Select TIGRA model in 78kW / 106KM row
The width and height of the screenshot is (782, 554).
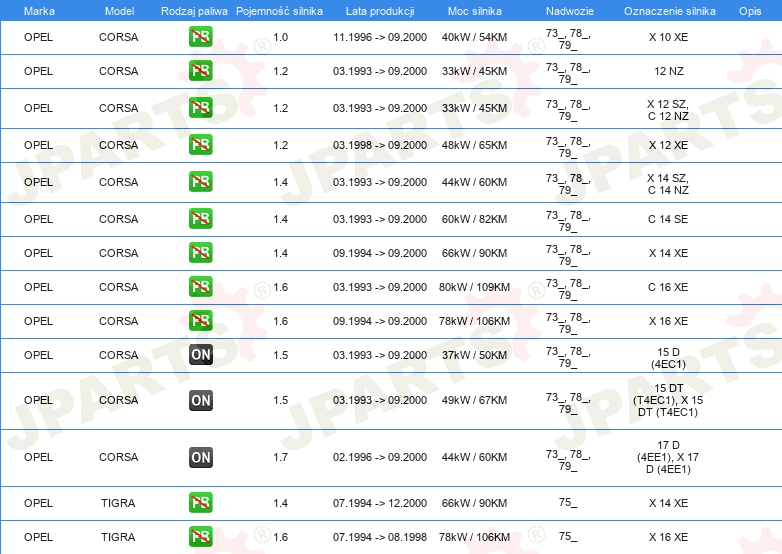pyautogui.click(x=118, y=537)
